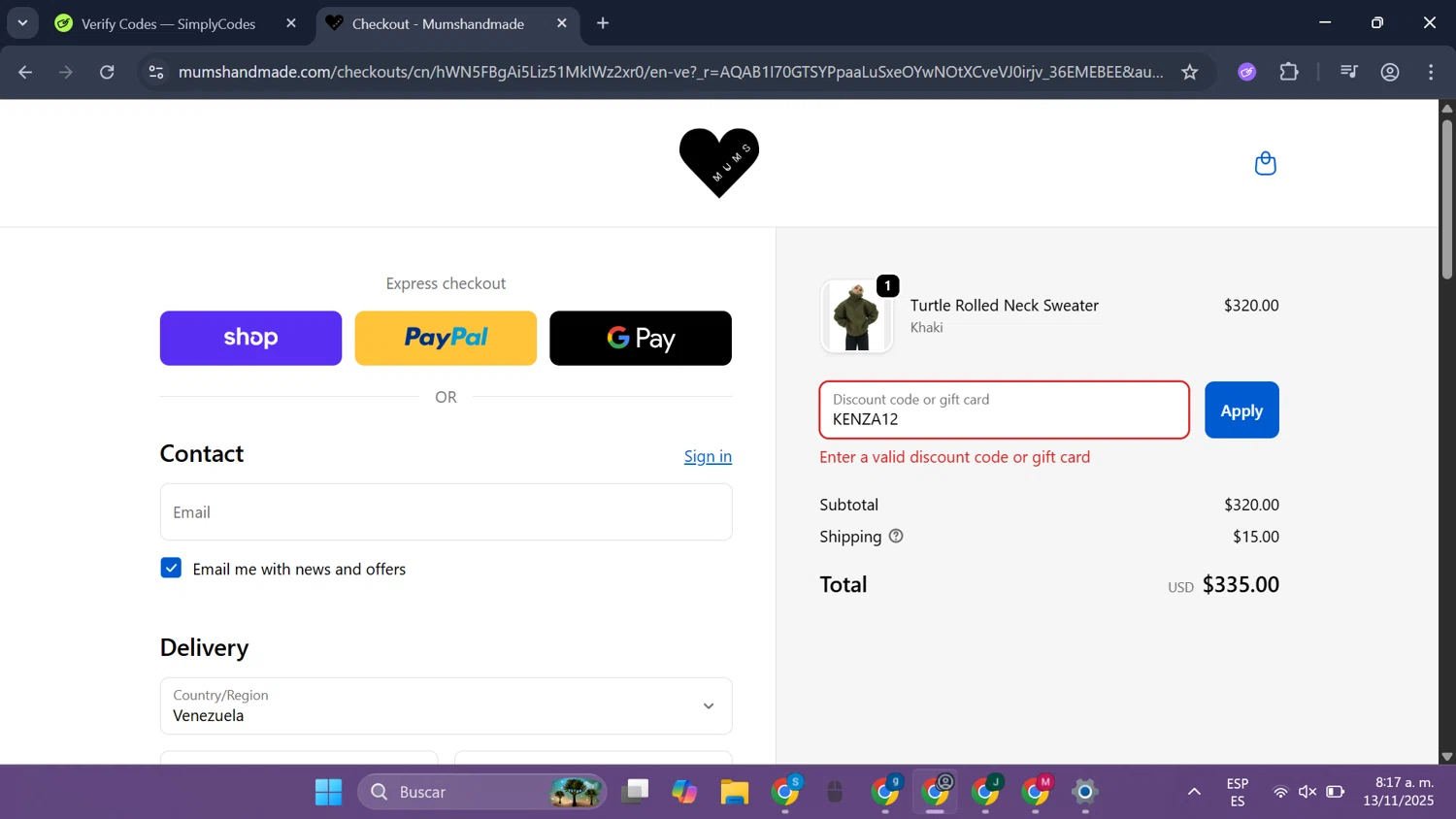1456x819 pixels.
Task: Choose Google Pay express checkout
Action: [x=641, y=338]
